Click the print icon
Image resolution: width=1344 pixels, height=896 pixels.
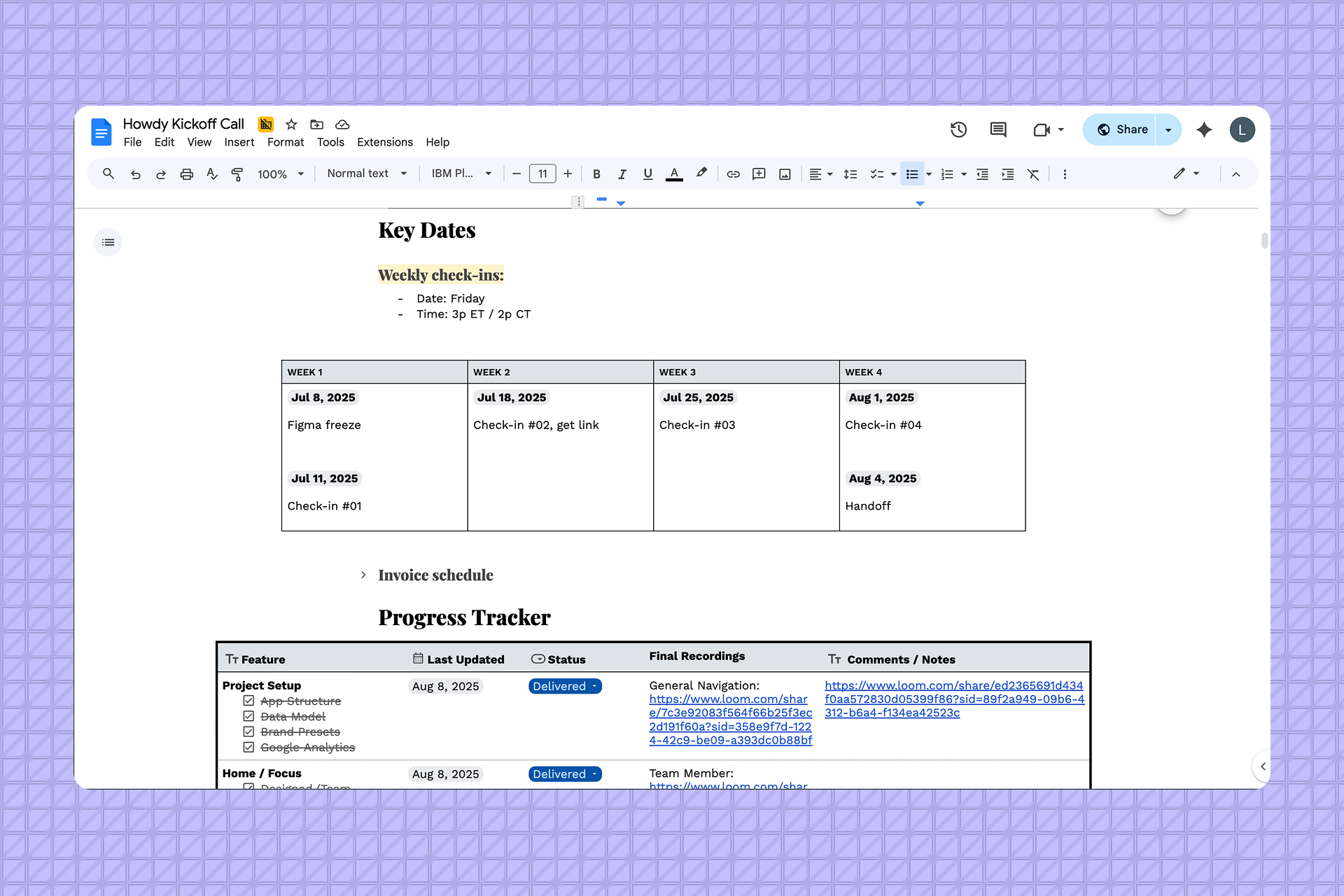pyautogui.click(x=186, y=174)
